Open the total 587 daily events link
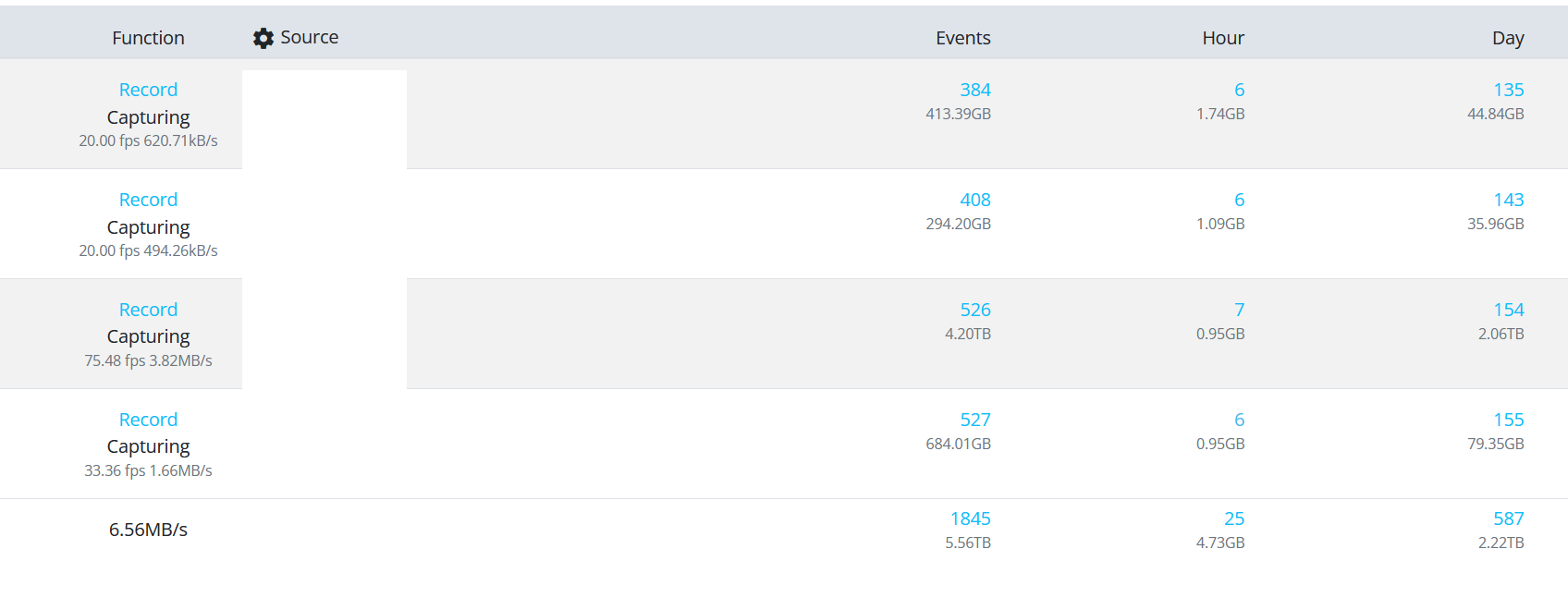This screenshot has width=1568, height=610. pyautogui.click(x=1508, y=518)
